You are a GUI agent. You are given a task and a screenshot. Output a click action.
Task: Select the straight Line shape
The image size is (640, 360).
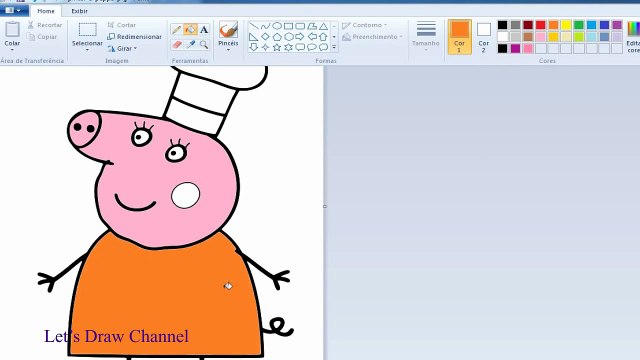(x=253, y=26)
